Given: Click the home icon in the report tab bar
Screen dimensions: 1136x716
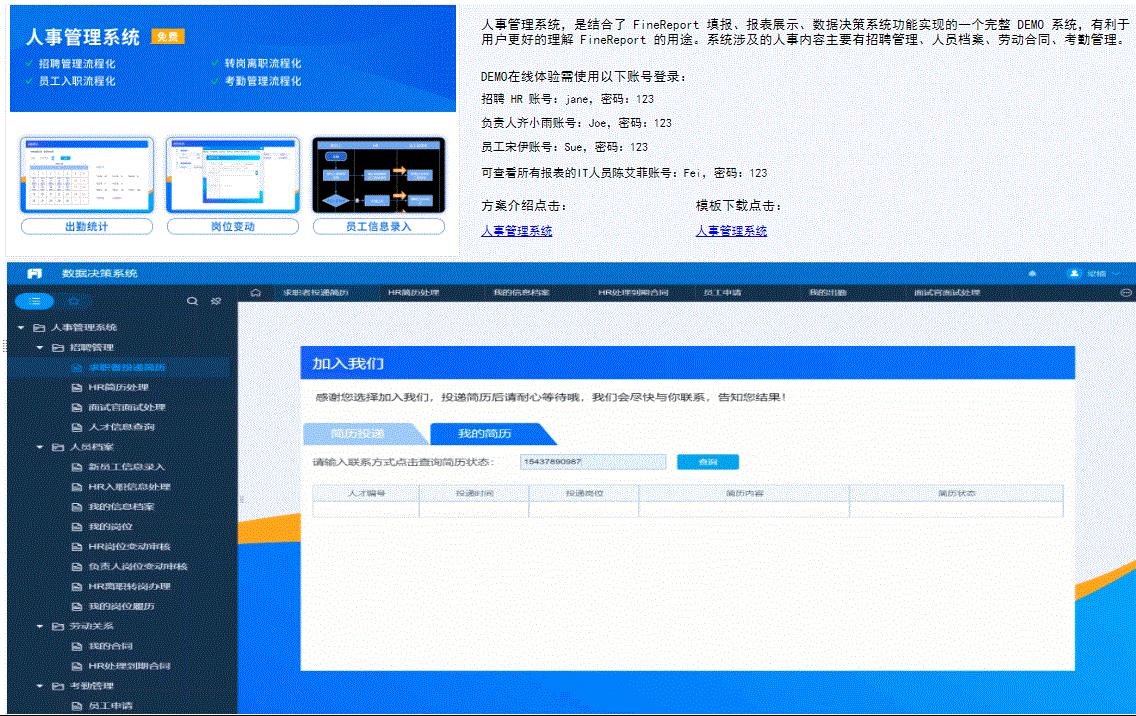Looking at the screenshot, I should click(x=256, y=292).
